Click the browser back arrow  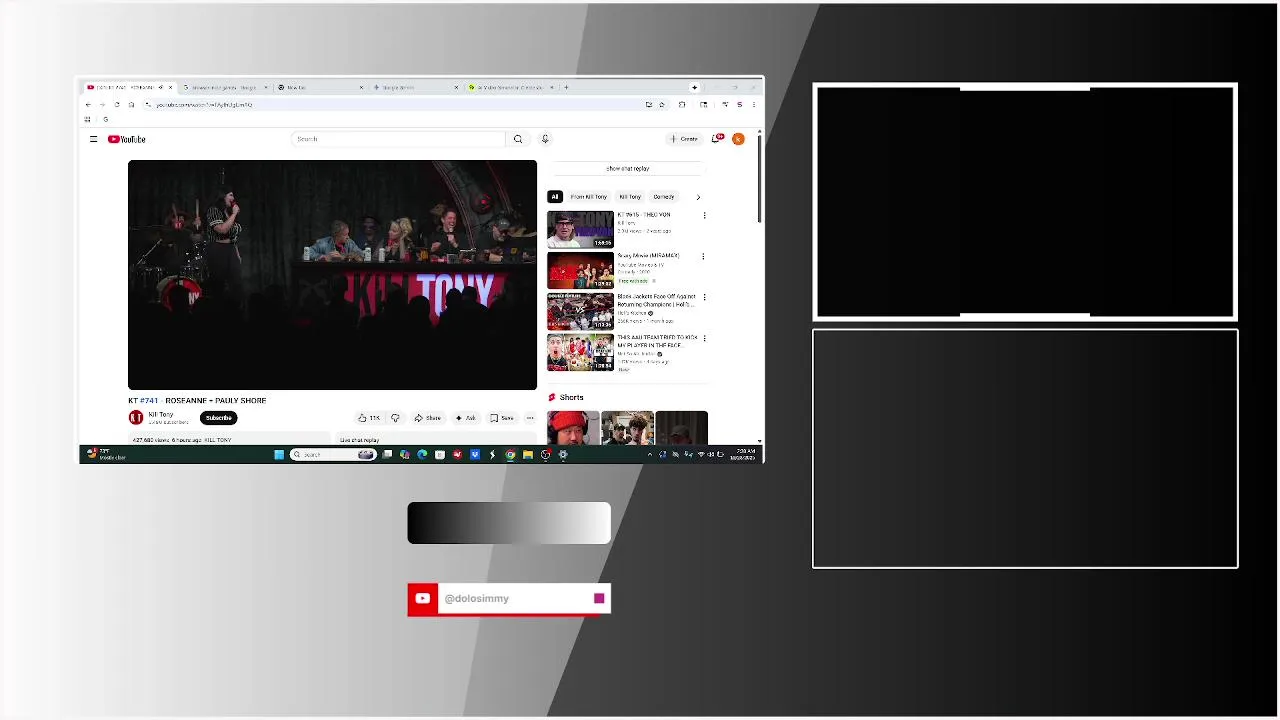88,105
